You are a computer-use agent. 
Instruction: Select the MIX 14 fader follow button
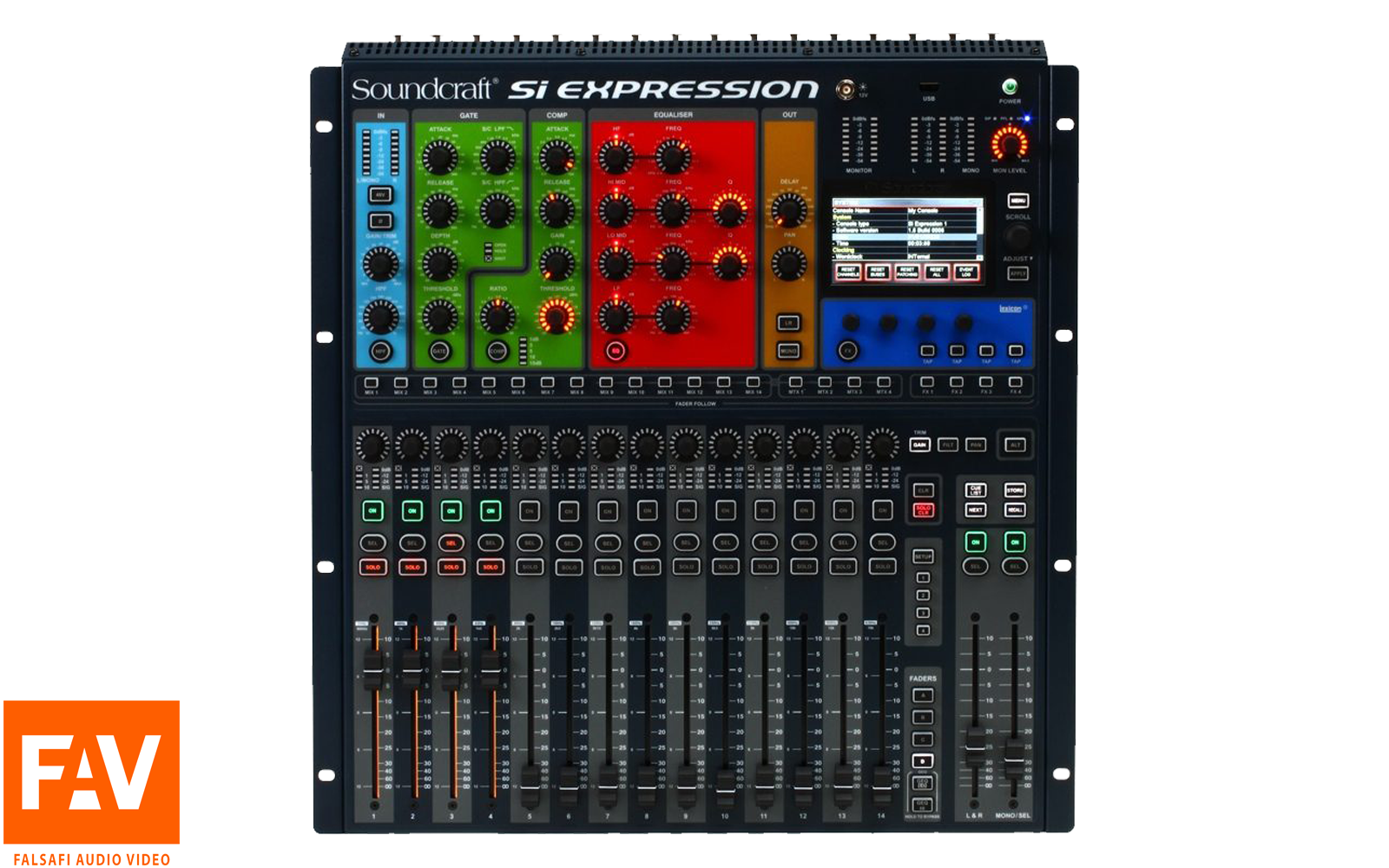click(753, 382)
